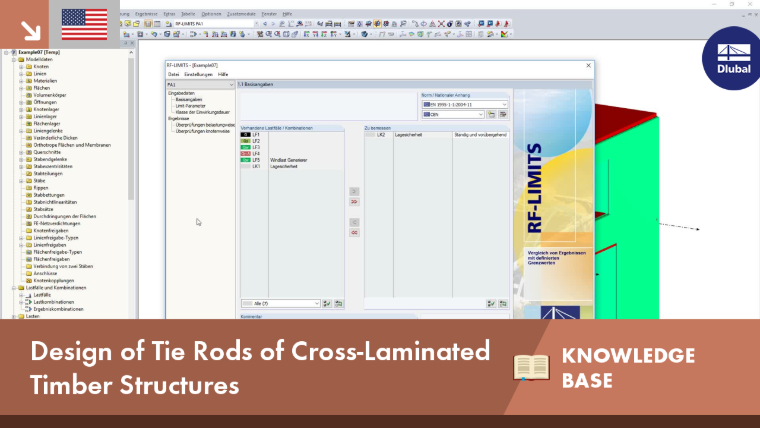This screenshot has width=760, height=428.
Task: Click select-all icon beside the Alle dropdown
Action: click(x=327, y=303)
